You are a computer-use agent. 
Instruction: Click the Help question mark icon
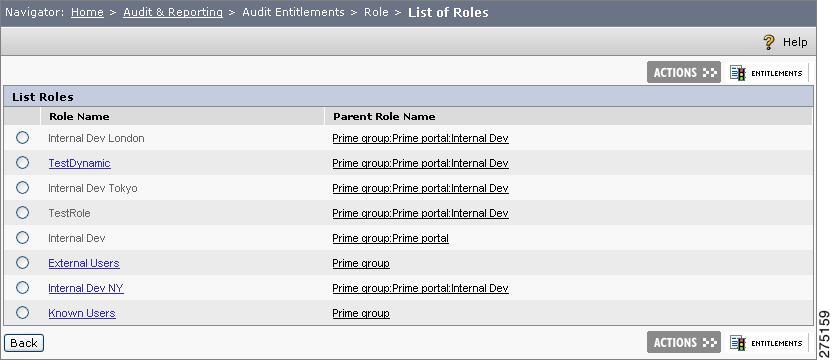(x=768, y=42)
